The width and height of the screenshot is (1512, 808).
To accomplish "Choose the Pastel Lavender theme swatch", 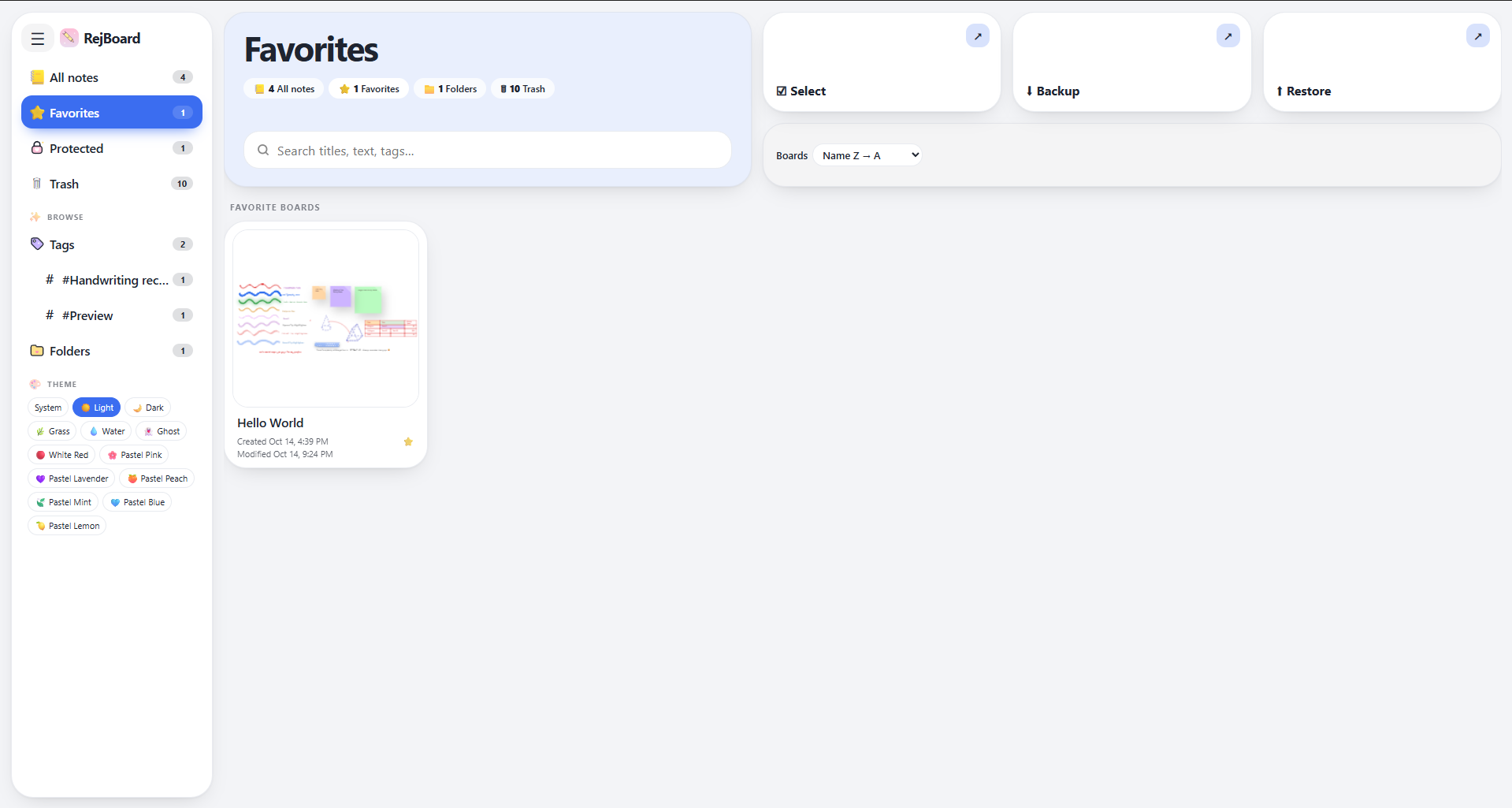I will 72,478.
